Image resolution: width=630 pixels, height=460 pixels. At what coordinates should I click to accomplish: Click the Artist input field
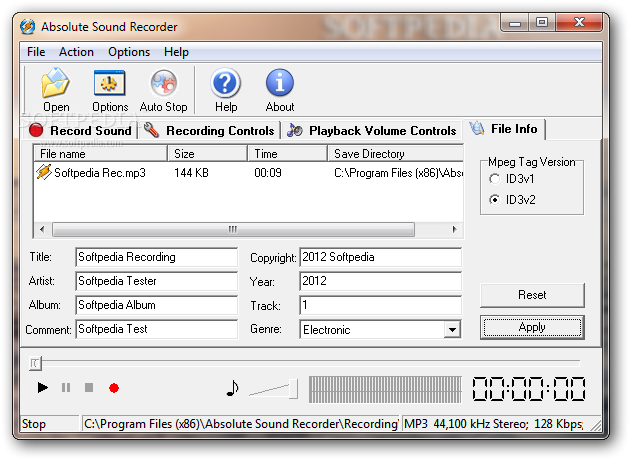click(156, 281)
